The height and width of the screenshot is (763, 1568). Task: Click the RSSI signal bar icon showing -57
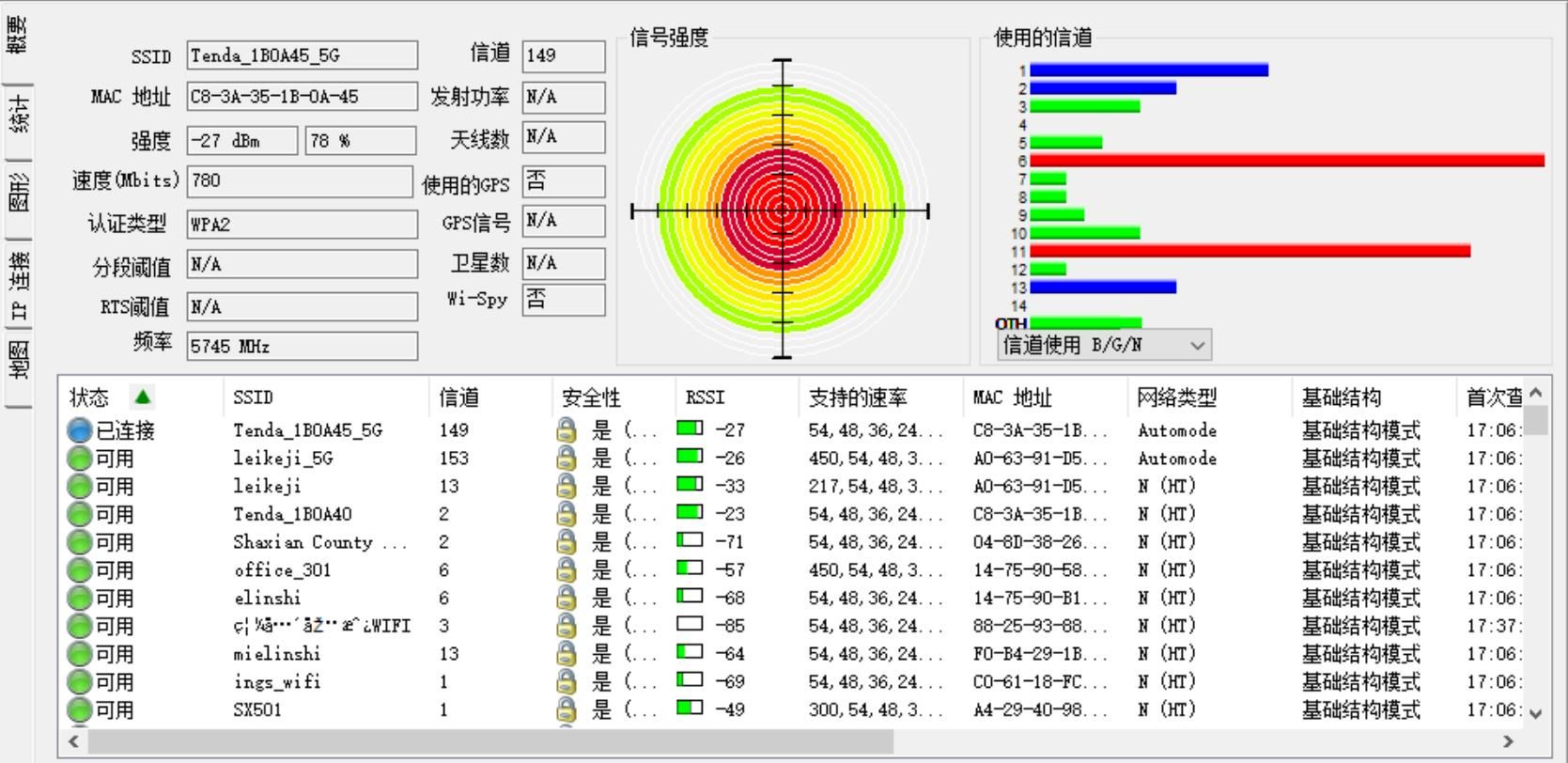point(690,569)
